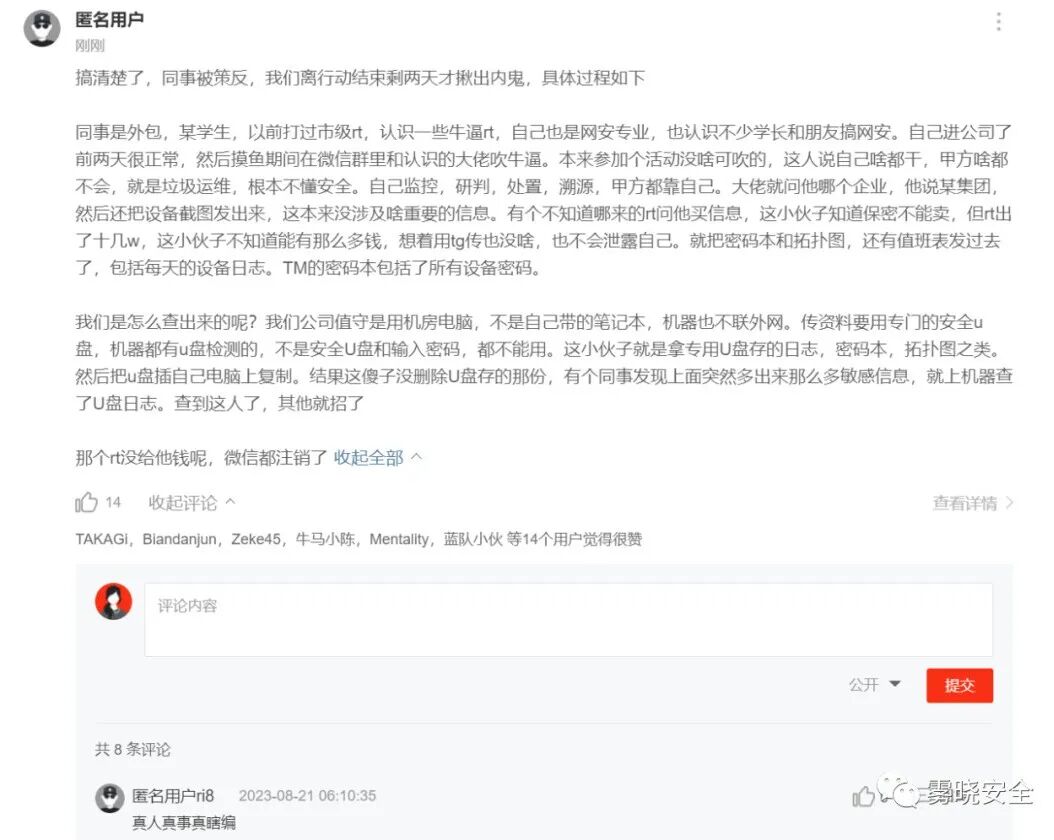Open user TAKAGi from the likers list
This screenshot has width=1054, height=840.
coord(101,539)
